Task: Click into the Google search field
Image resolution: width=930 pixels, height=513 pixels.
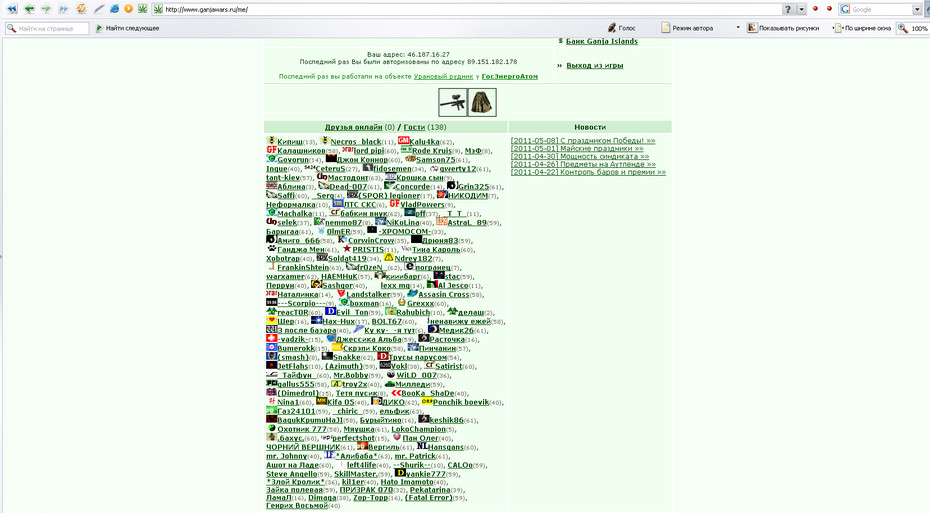Action: click(881, 9)
